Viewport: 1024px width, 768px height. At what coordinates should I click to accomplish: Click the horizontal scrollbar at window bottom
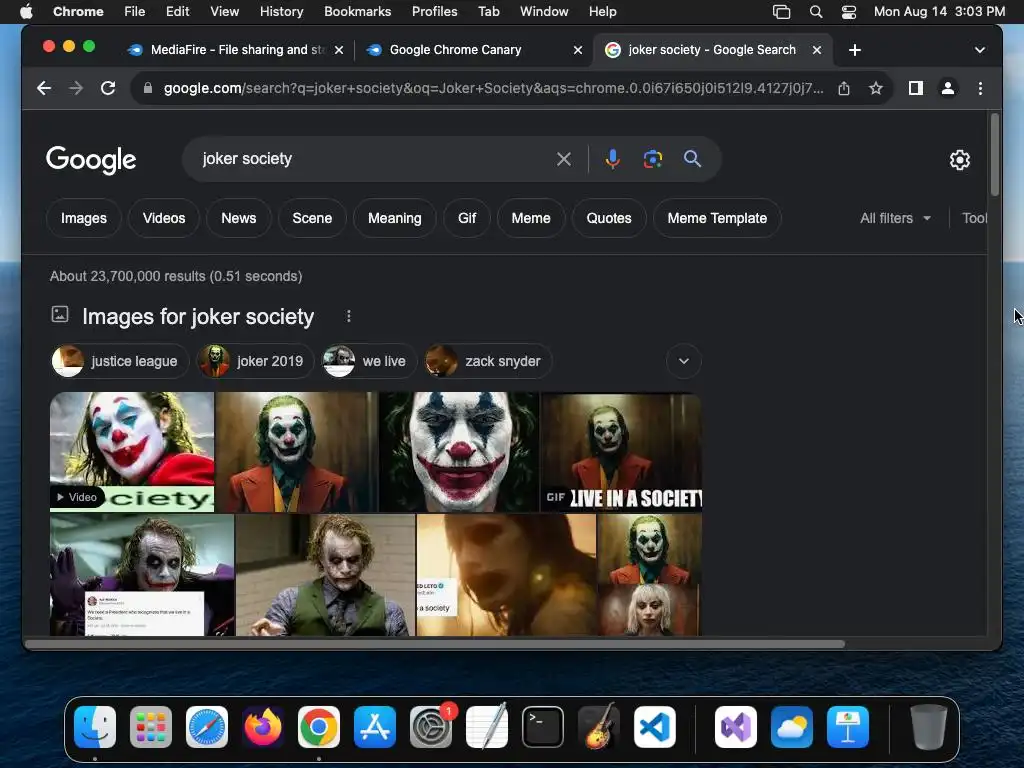point(434,645)
